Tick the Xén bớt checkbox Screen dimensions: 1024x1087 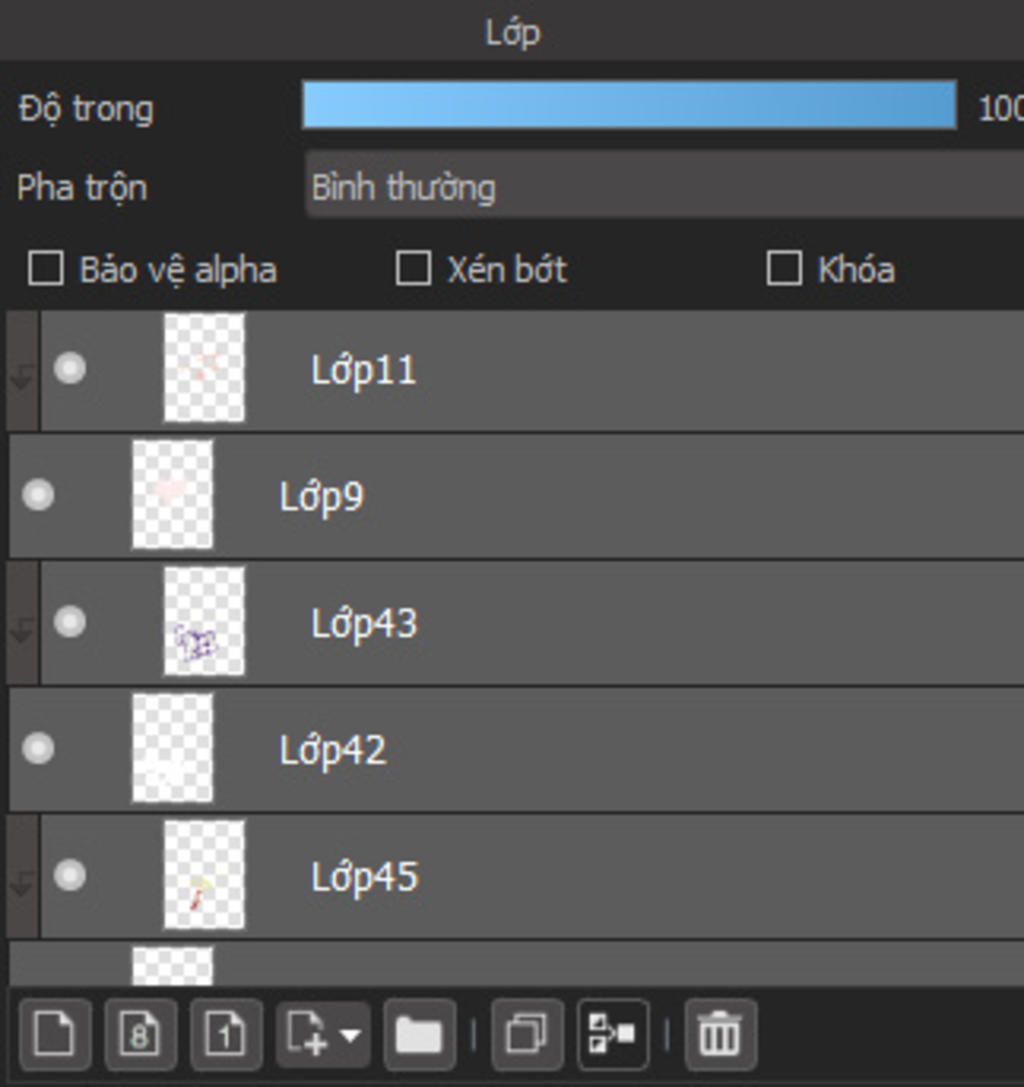tap(414, 269)
